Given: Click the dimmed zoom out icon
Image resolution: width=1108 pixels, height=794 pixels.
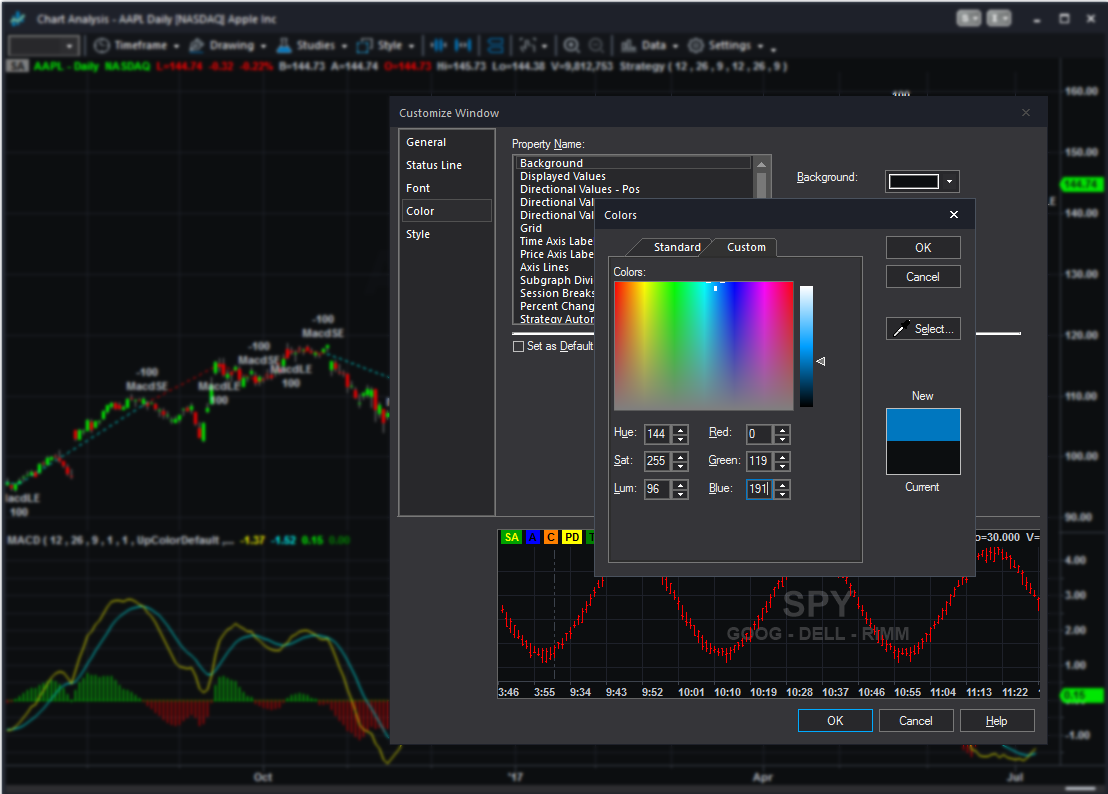Looking at the screenshot, I should point(594,45).
